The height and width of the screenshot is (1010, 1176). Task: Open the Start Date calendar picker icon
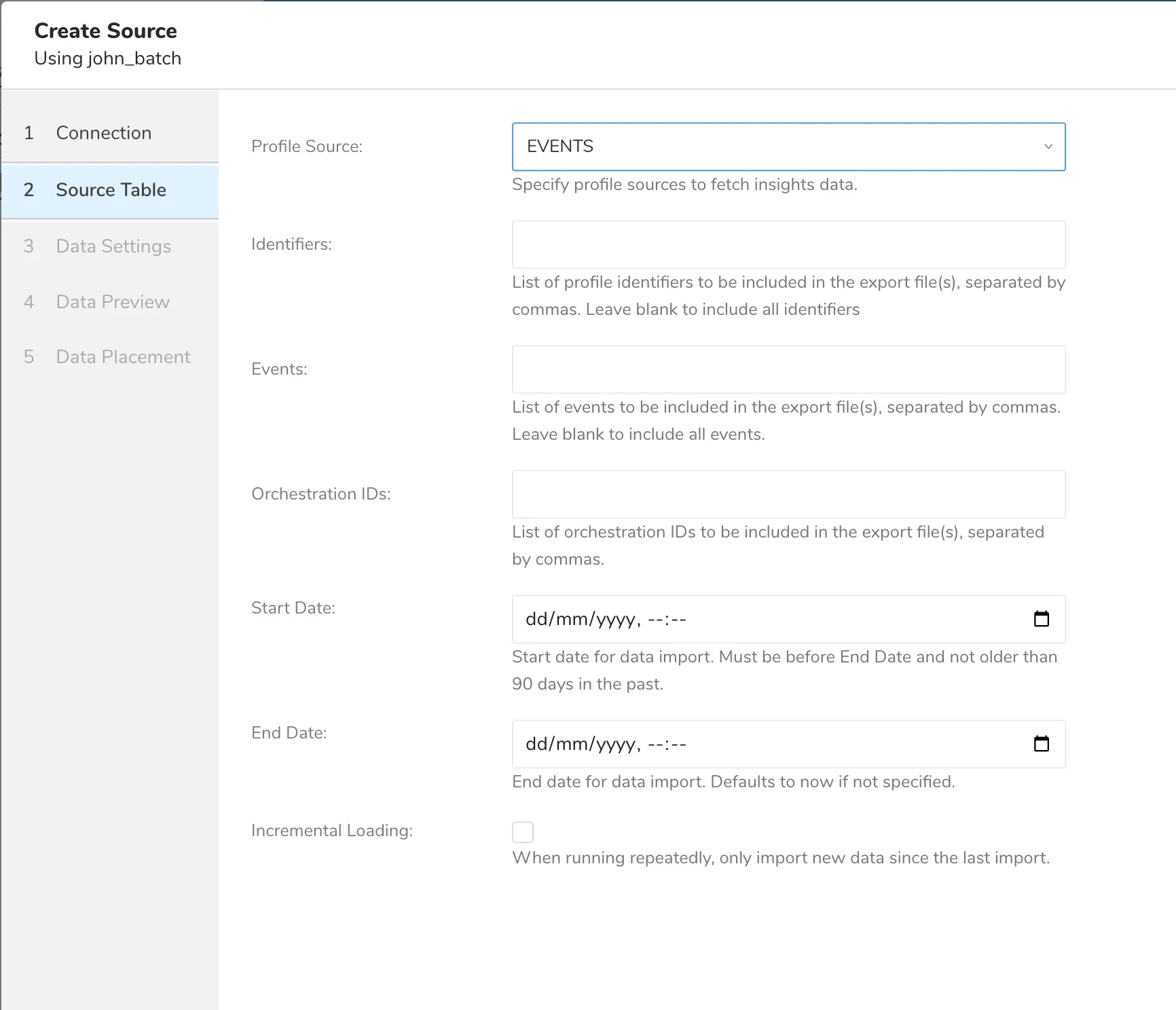pyautogui.click(x=1041, y=619)
